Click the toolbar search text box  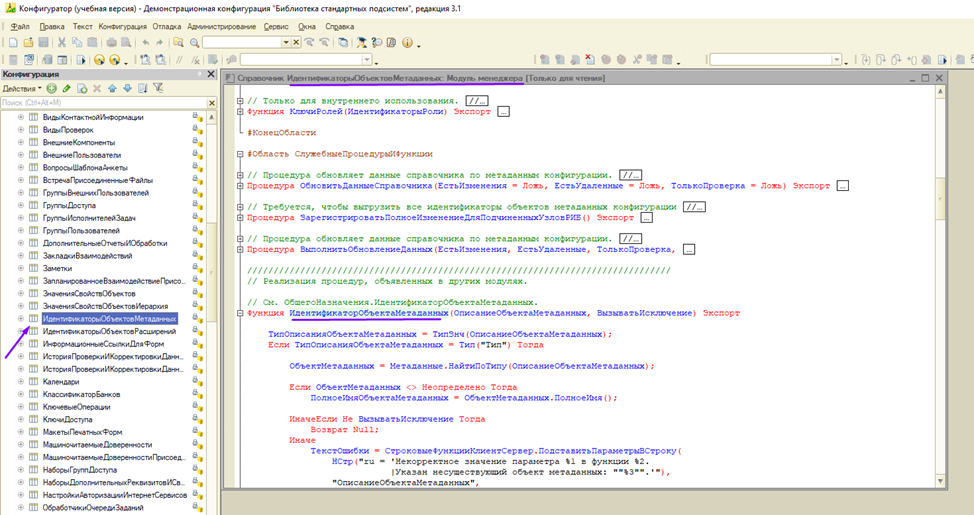pos(242,43)
